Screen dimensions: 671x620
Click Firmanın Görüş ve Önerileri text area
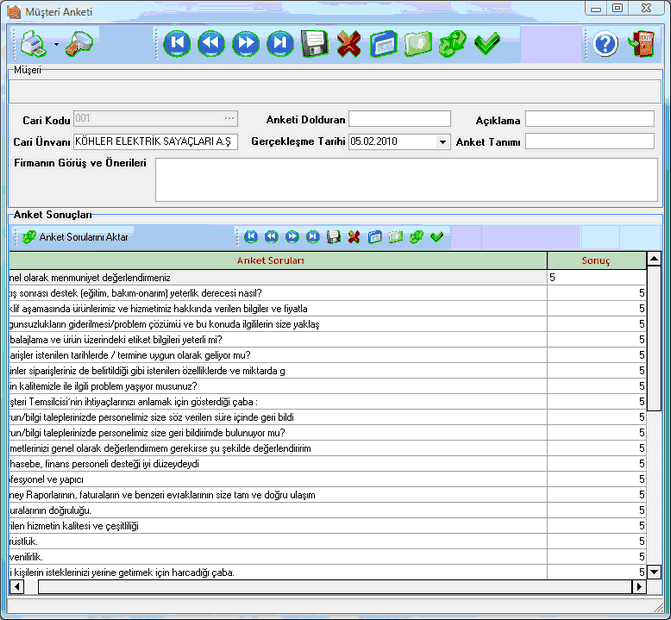pos(407,180)
